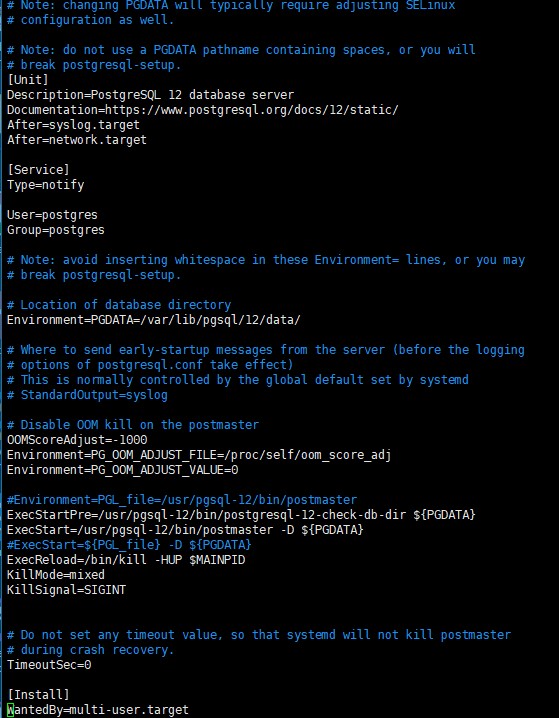Click the [Install] section header
Screen dimensions: 559x718
[38, 695]
